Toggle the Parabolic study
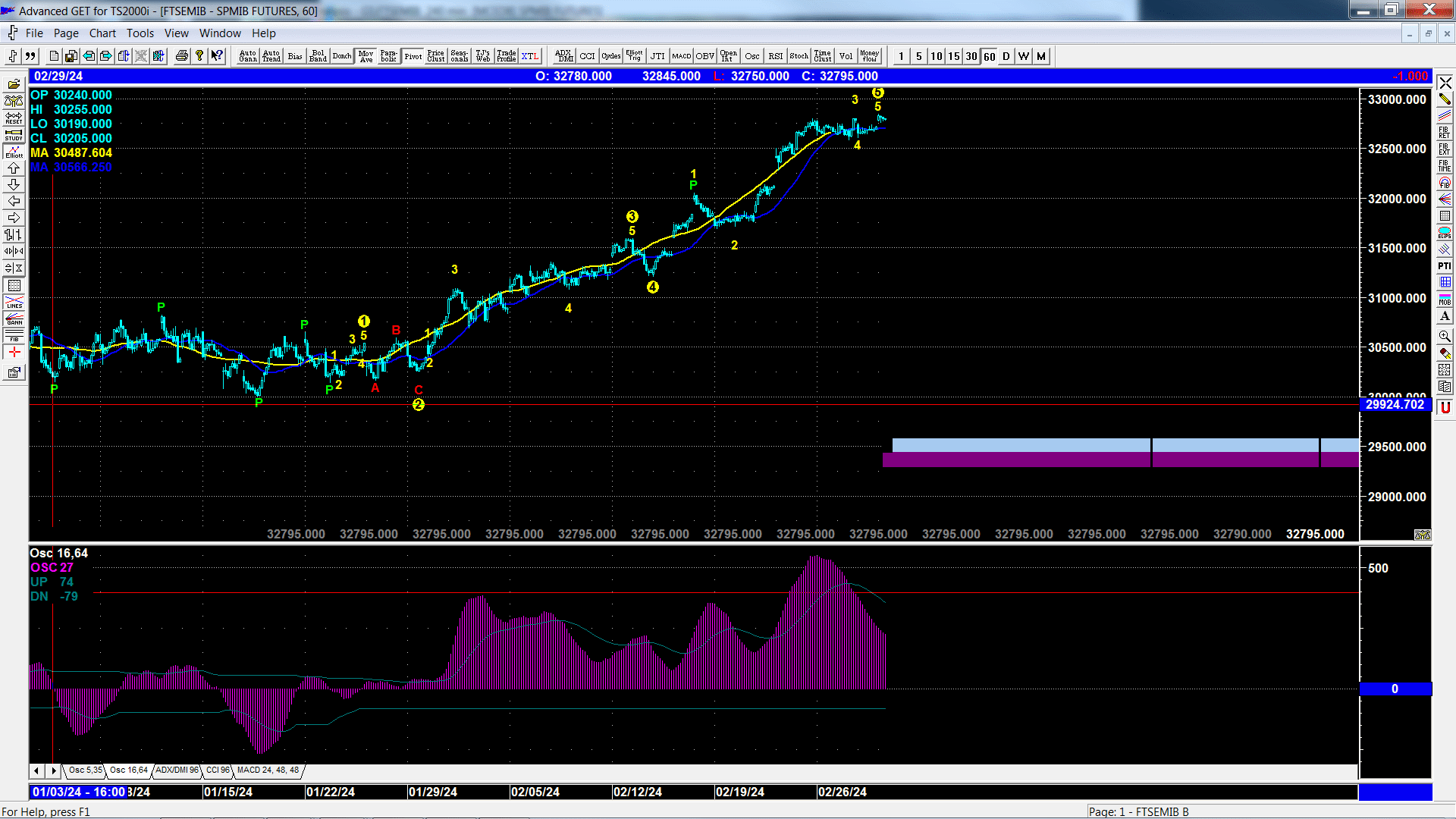 click(x=389, y=56)
